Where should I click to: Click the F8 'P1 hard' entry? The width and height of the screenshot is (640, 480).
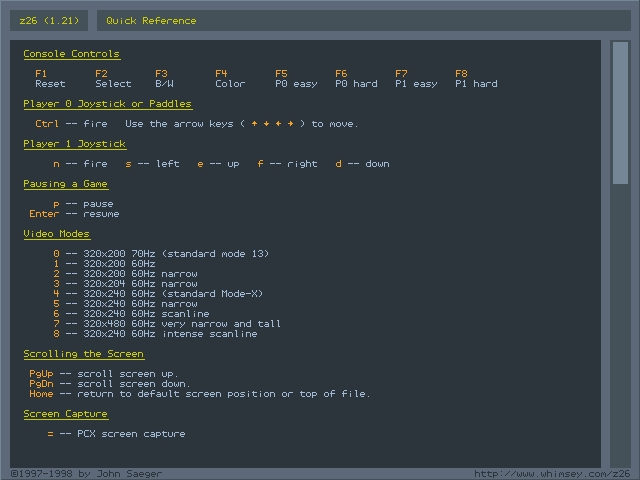[x=476, y=79]
